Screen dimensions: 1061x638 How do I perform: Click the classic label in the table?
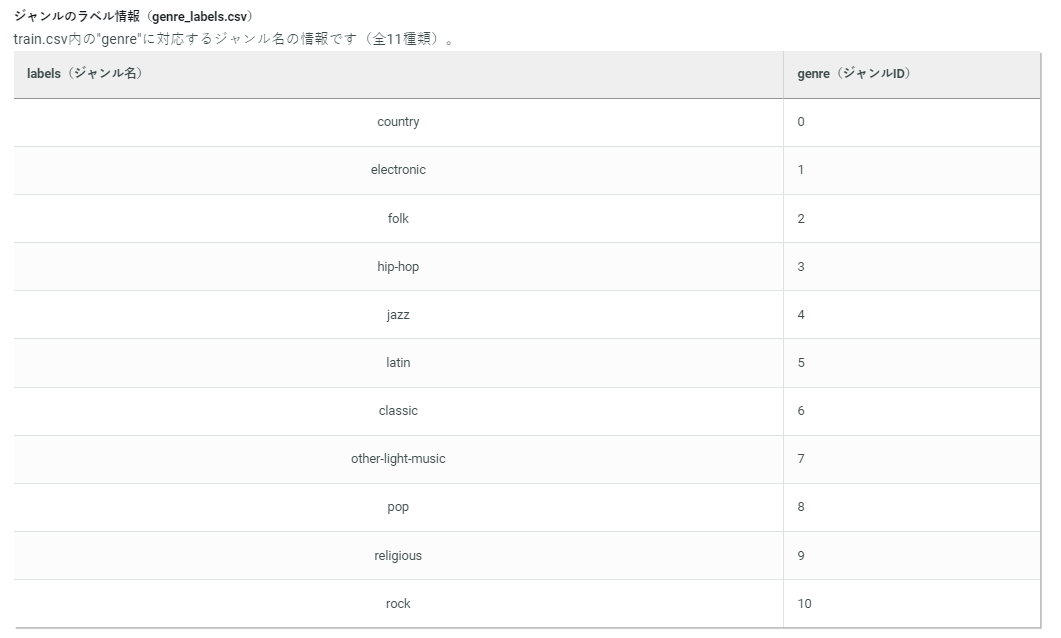click(x=398, y=410)
